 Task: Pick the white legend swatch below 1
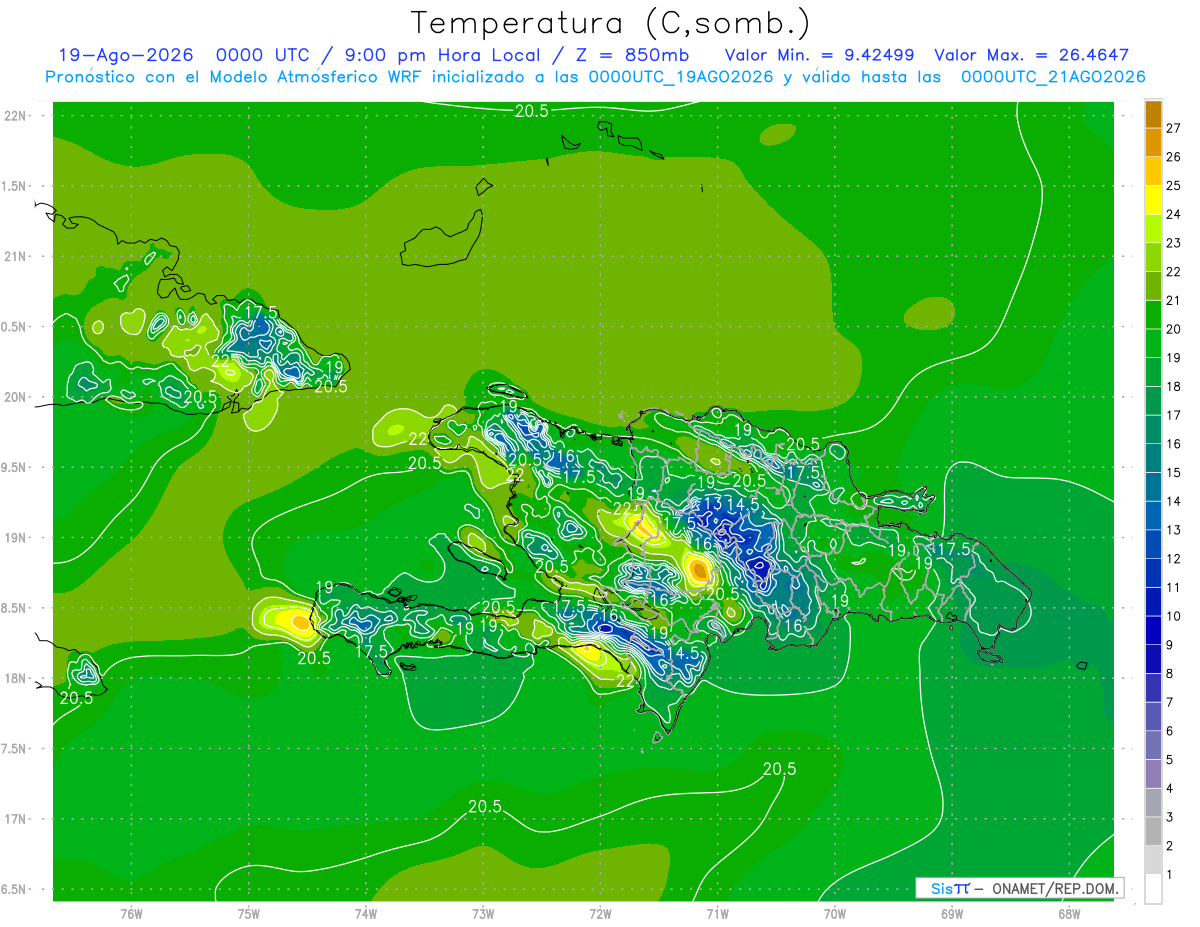[1153, 889]
